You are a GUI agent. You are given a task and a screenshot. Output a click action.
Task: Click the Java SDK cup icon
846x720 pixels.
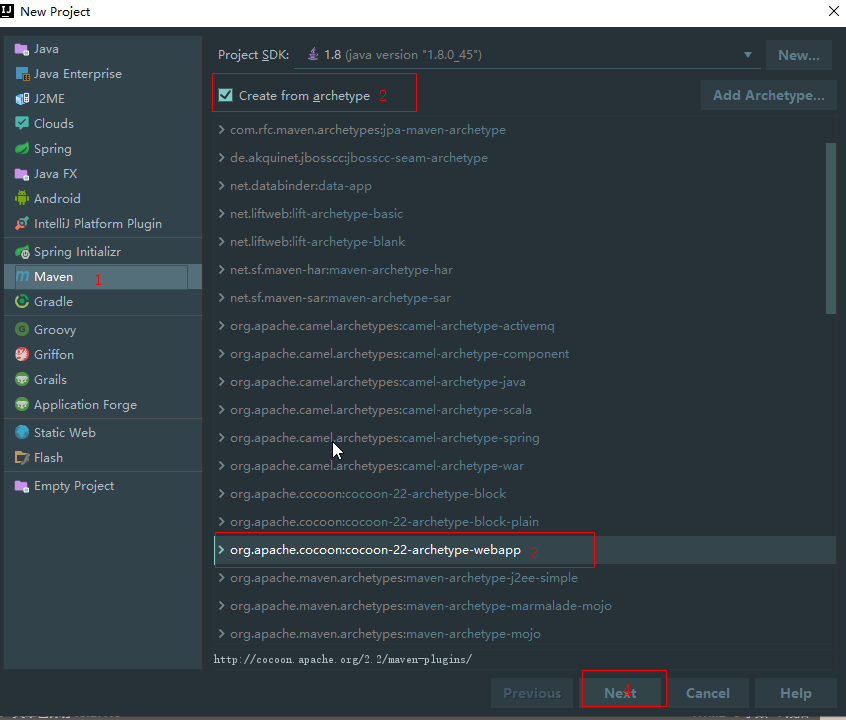(312, 55)
